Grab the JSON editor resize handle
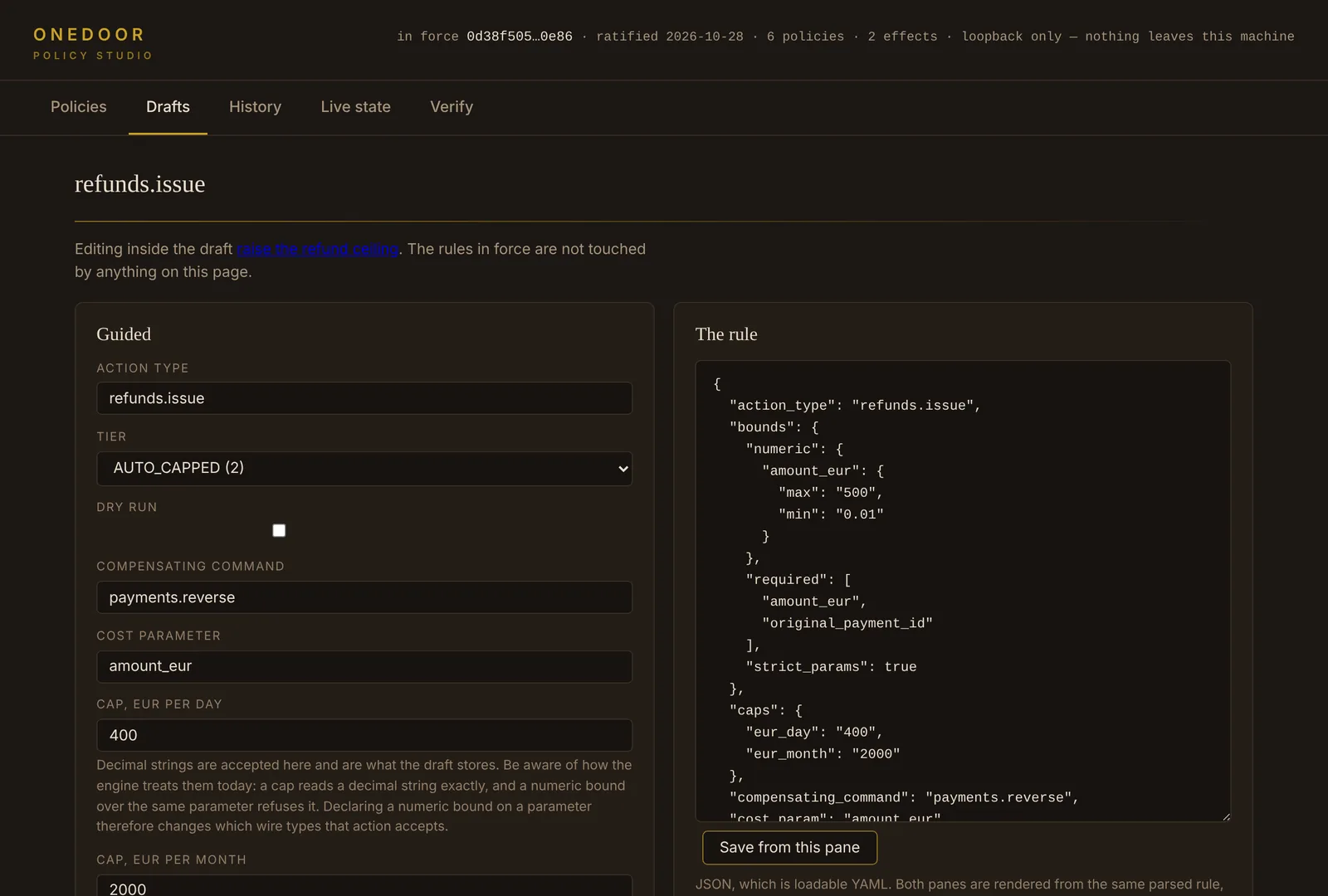Image resolution: width=1328 pixels, height=896 pixels. tap(1225, 816)
